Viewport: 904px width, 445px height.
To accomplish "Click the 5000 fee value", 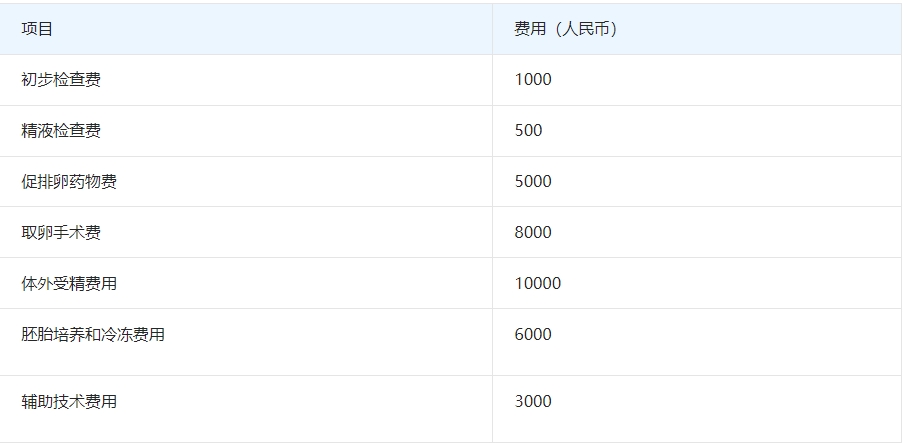I will [533, 182].
